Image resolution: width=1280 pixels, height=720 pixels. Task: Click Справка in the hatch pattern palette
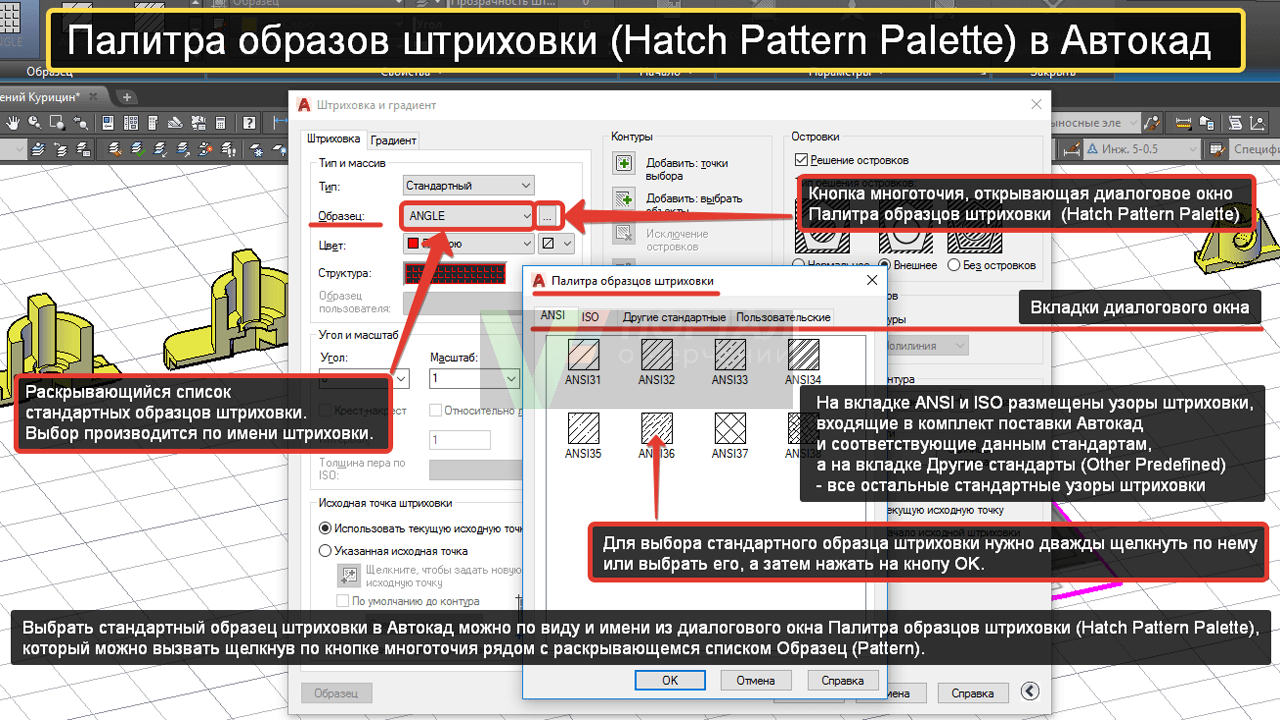click(x=842, y=680)
